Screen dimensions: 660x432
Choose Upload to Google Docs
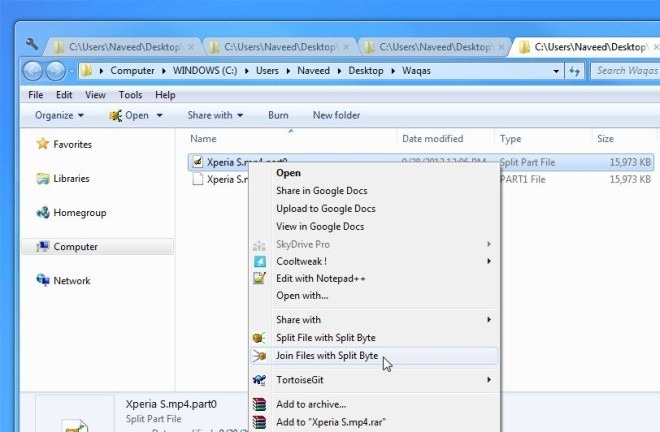click(374, 209)
